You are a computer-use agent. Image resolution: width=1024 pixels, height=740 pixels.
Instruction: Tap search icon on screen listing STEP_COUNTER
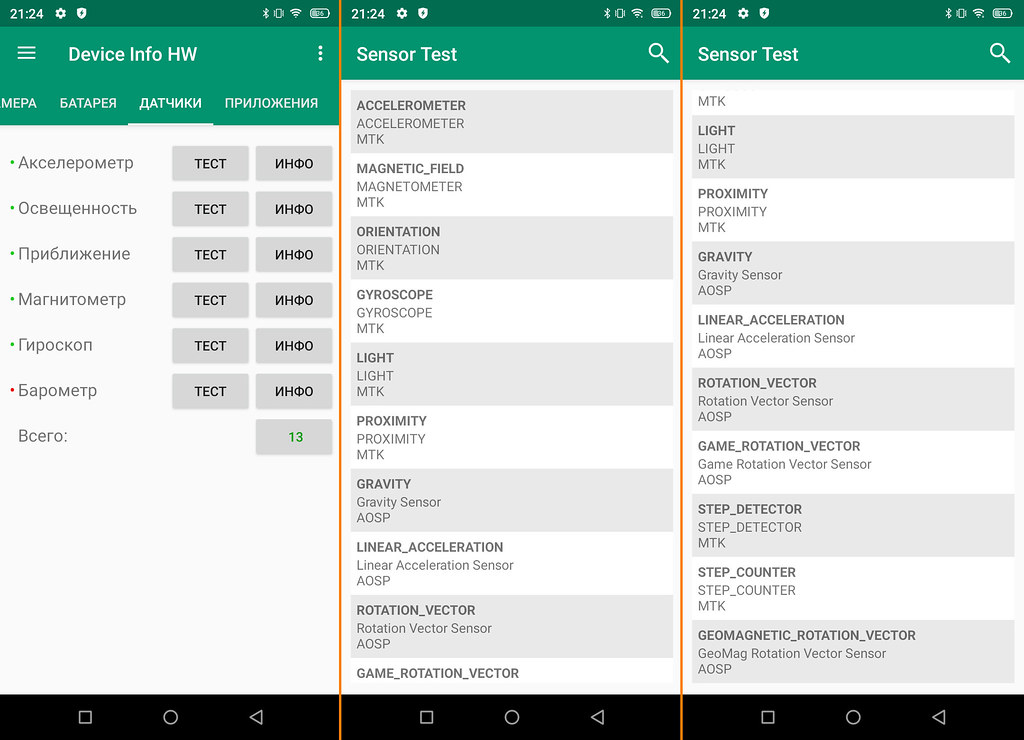click(x=999, y=54)
